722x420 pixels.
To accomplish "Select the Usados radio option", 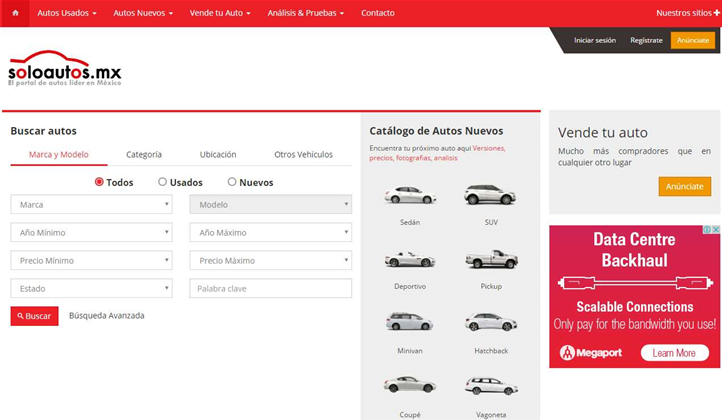I will click(163, 182).
